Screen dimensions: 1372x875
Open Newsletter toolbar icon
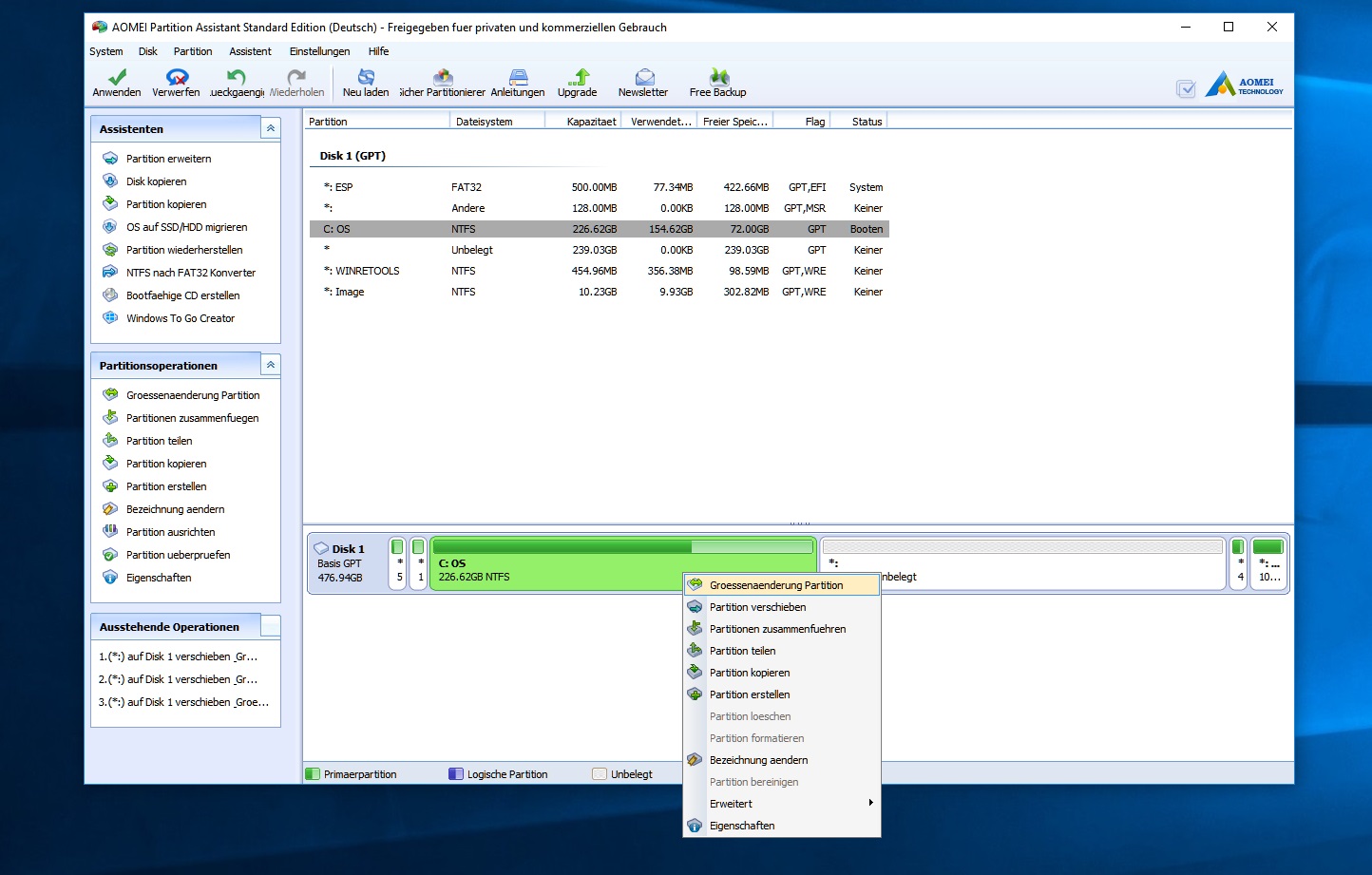[x=643, y=83]
